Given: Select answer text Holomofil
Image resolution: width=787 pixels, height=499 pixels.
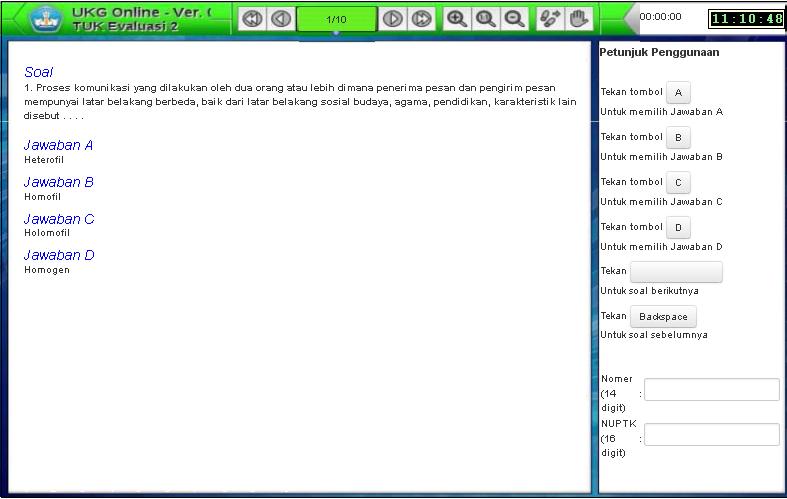Looking at the screenshot, I should point(47,233).
